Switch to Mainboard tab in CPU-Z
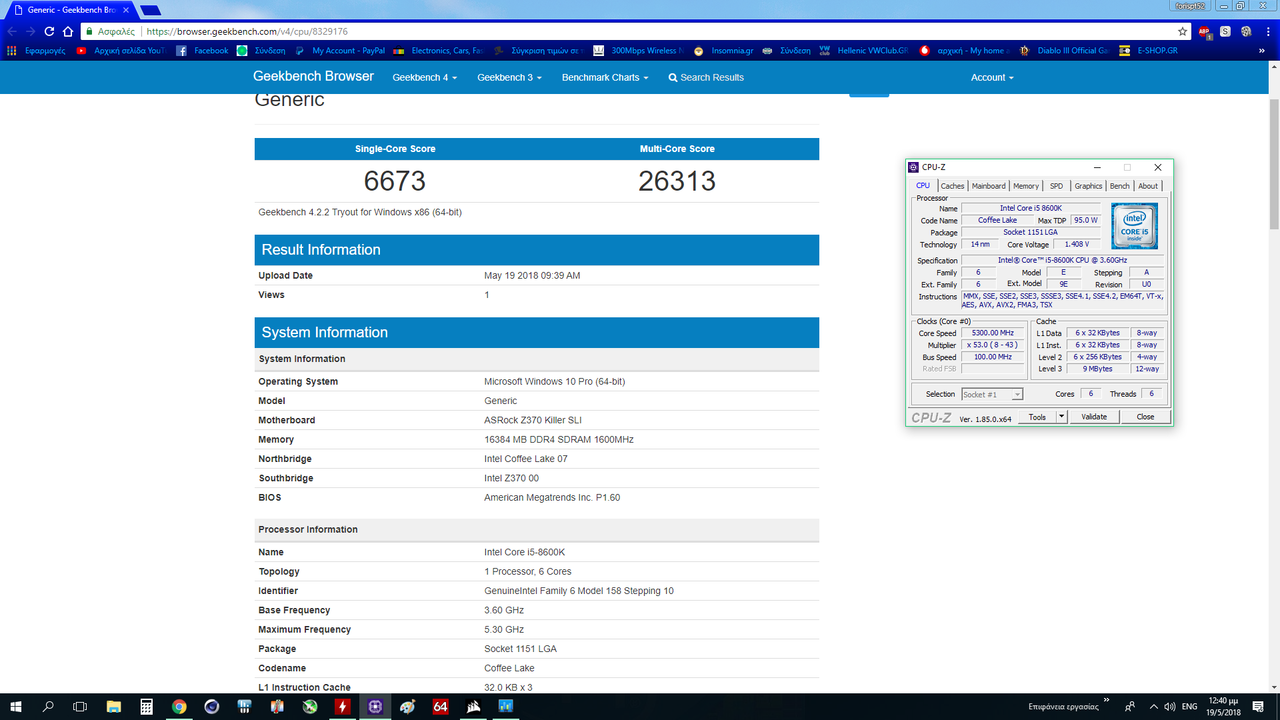This screenshot has width=1280, height=720. pos(989,186)
